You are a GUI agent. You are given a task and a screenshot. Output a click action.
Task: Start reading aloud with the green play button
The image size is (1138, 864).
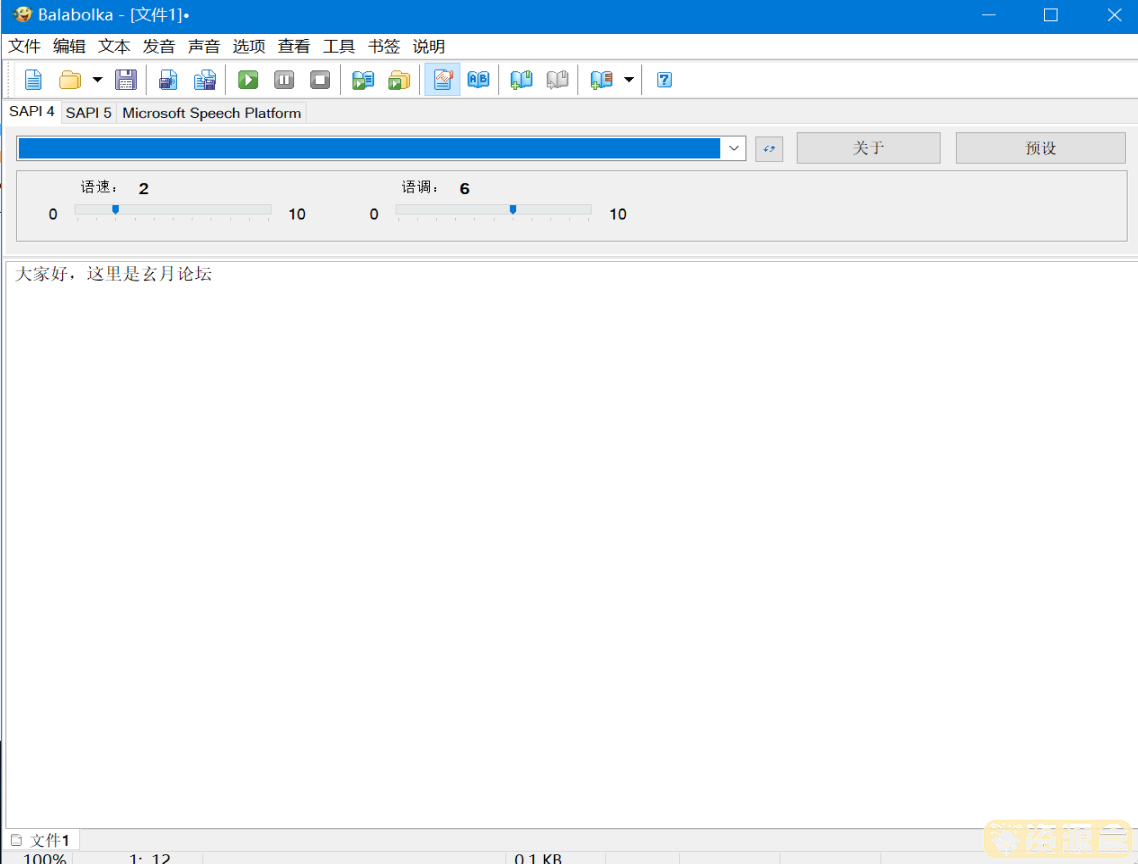tap(248, 79)
